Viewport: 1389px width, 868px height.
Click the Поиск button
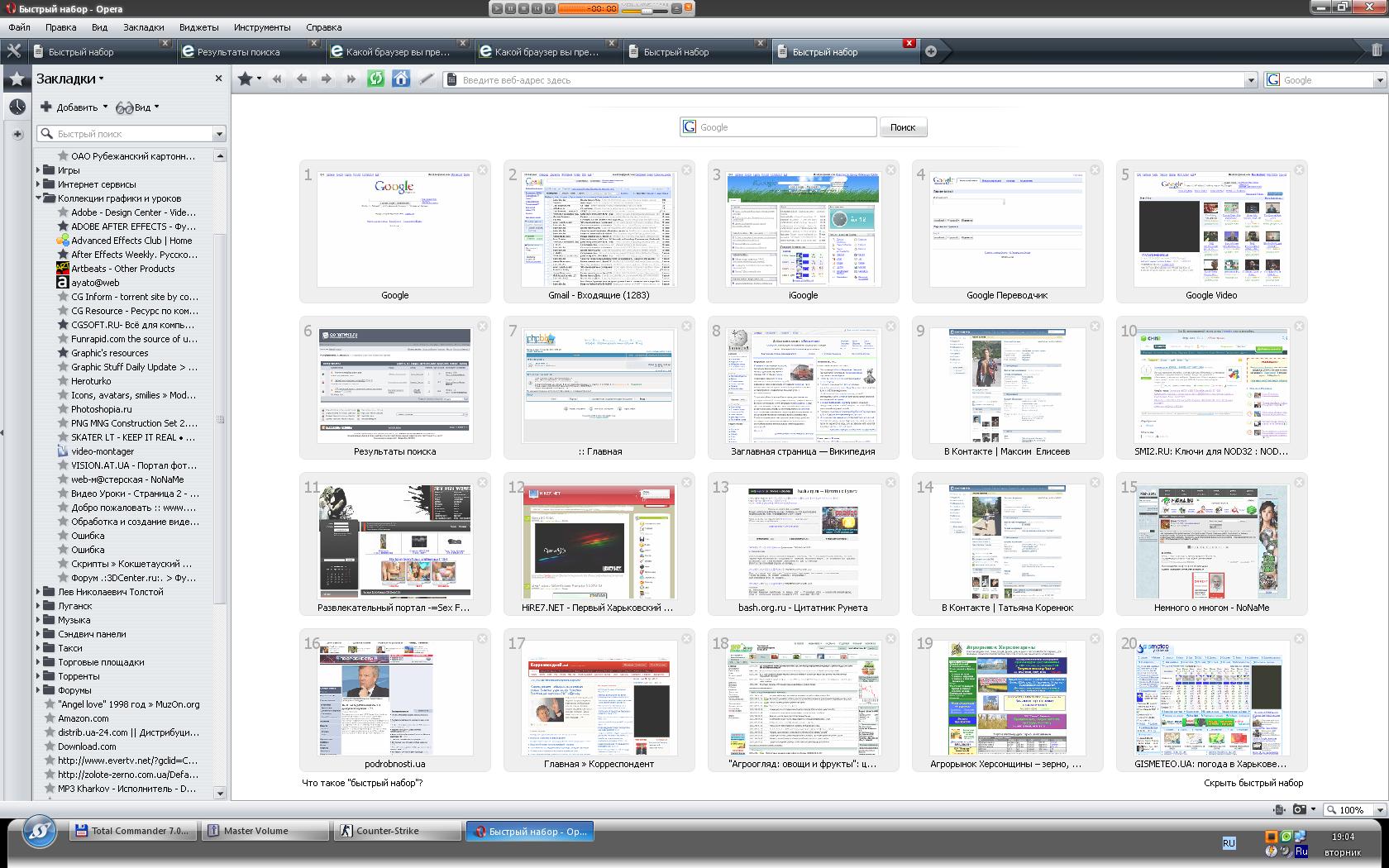pyautogui.click(x=903, y=127)
